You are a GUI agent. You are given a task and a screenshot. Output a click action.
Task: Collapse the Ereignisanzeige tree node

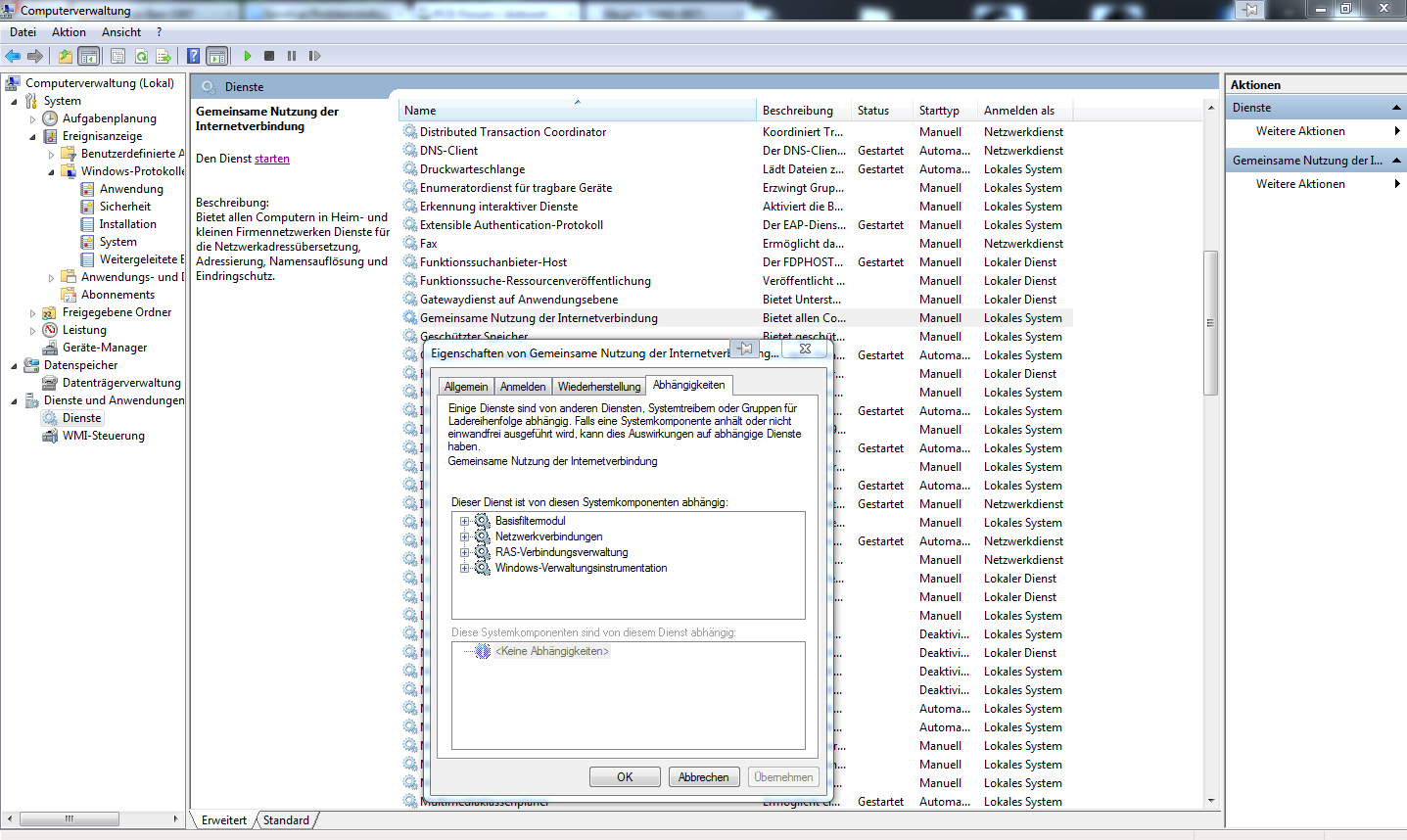tap(32, 137)
